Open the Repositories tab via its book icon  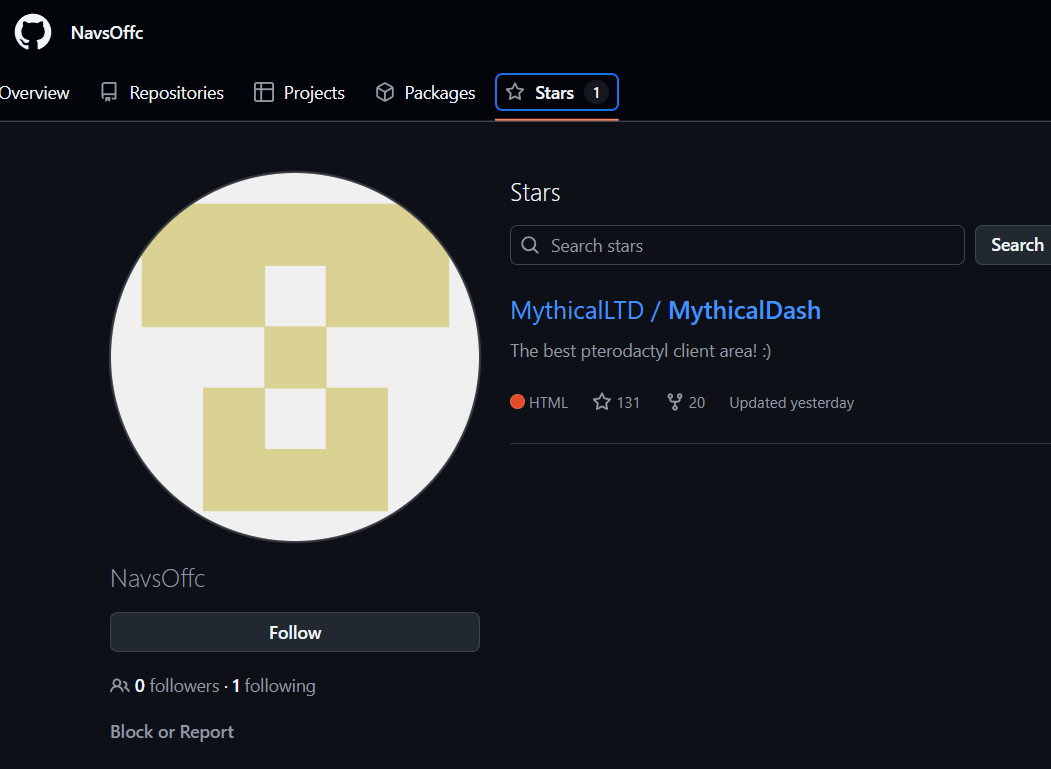pos(107,92)
